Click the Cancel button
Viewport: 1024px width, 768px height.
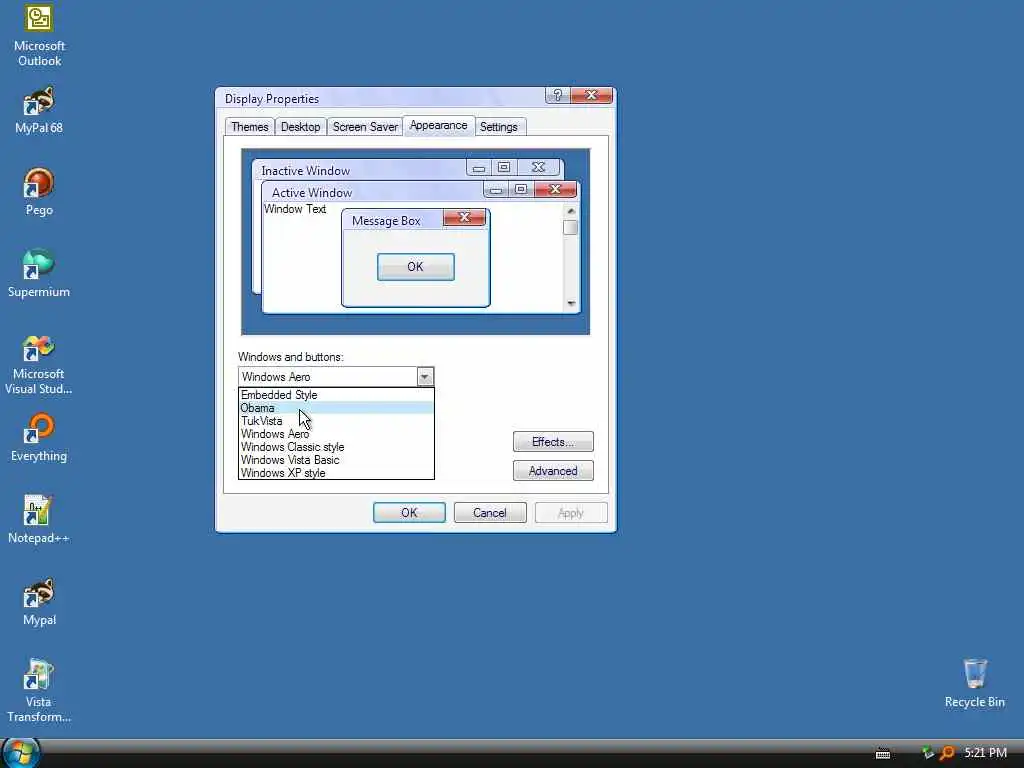pyautogui.click(x=490, y=513)
